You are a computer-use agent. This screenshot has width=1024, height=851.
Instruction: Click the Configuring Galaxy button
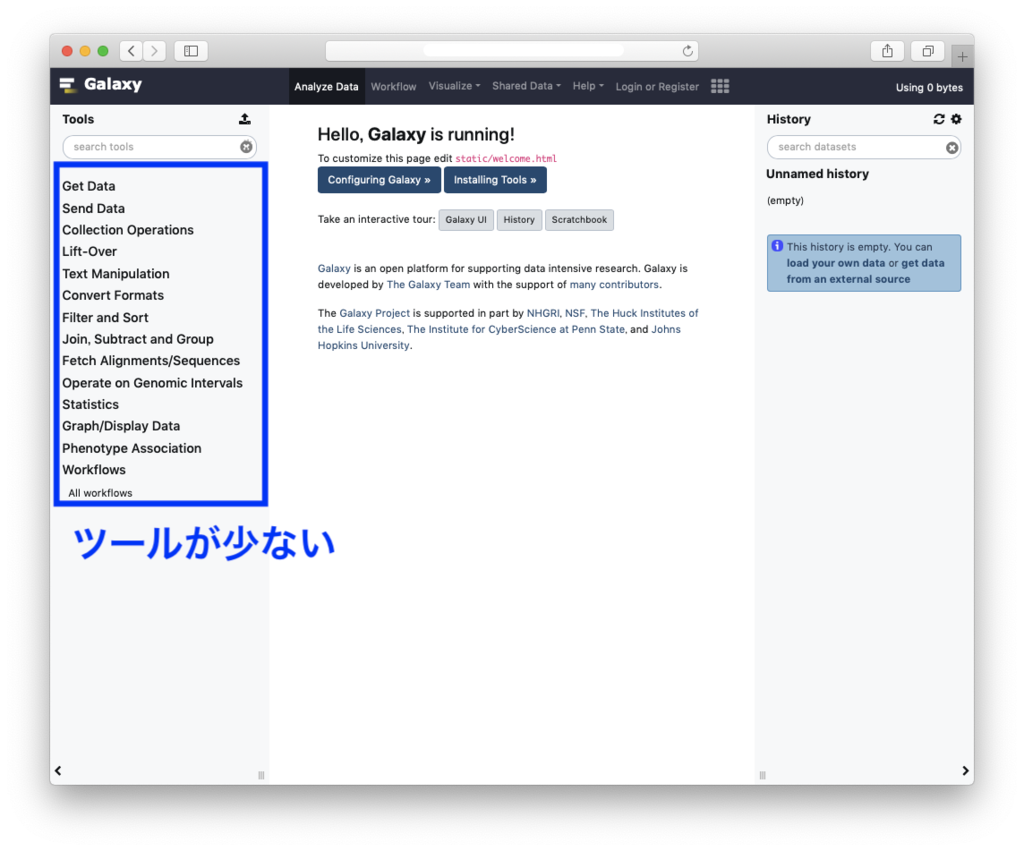(379, 180)
